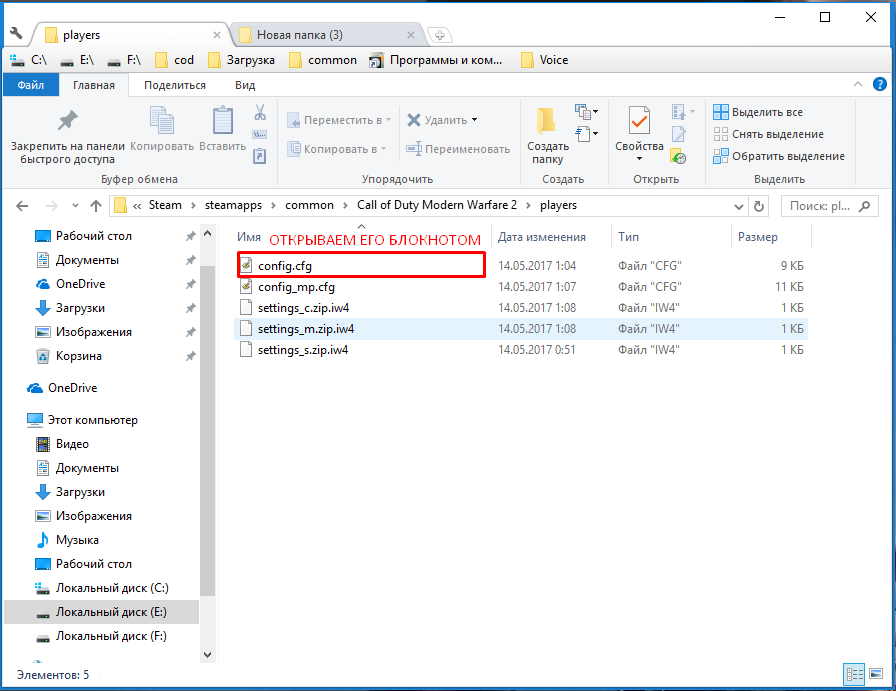The width and height of the screenshot is (896, 691).
Task: Open the Файл menu
Action: [x=31, y=85]
